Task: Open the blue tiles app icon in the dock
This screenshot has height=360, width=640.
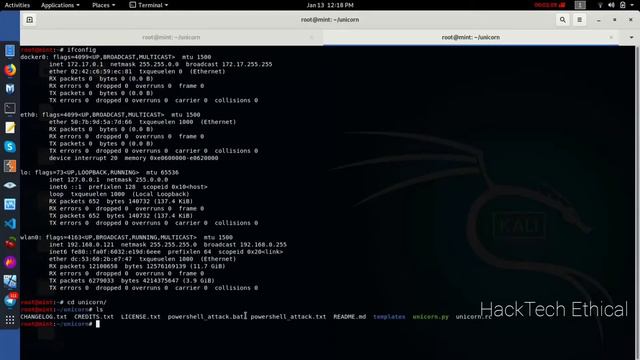Action: [x=10, y=281]
